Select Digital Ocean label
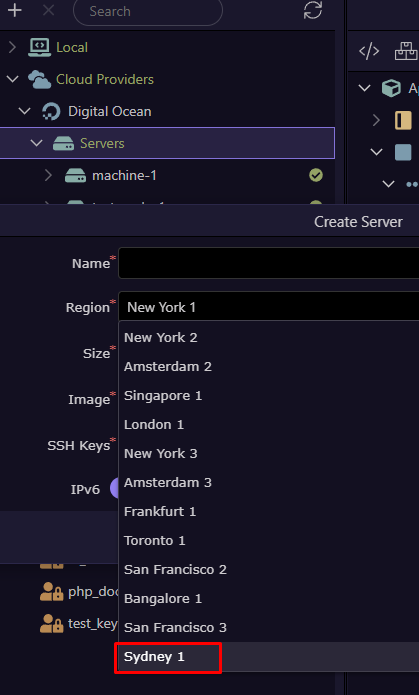 click(110, 111)
